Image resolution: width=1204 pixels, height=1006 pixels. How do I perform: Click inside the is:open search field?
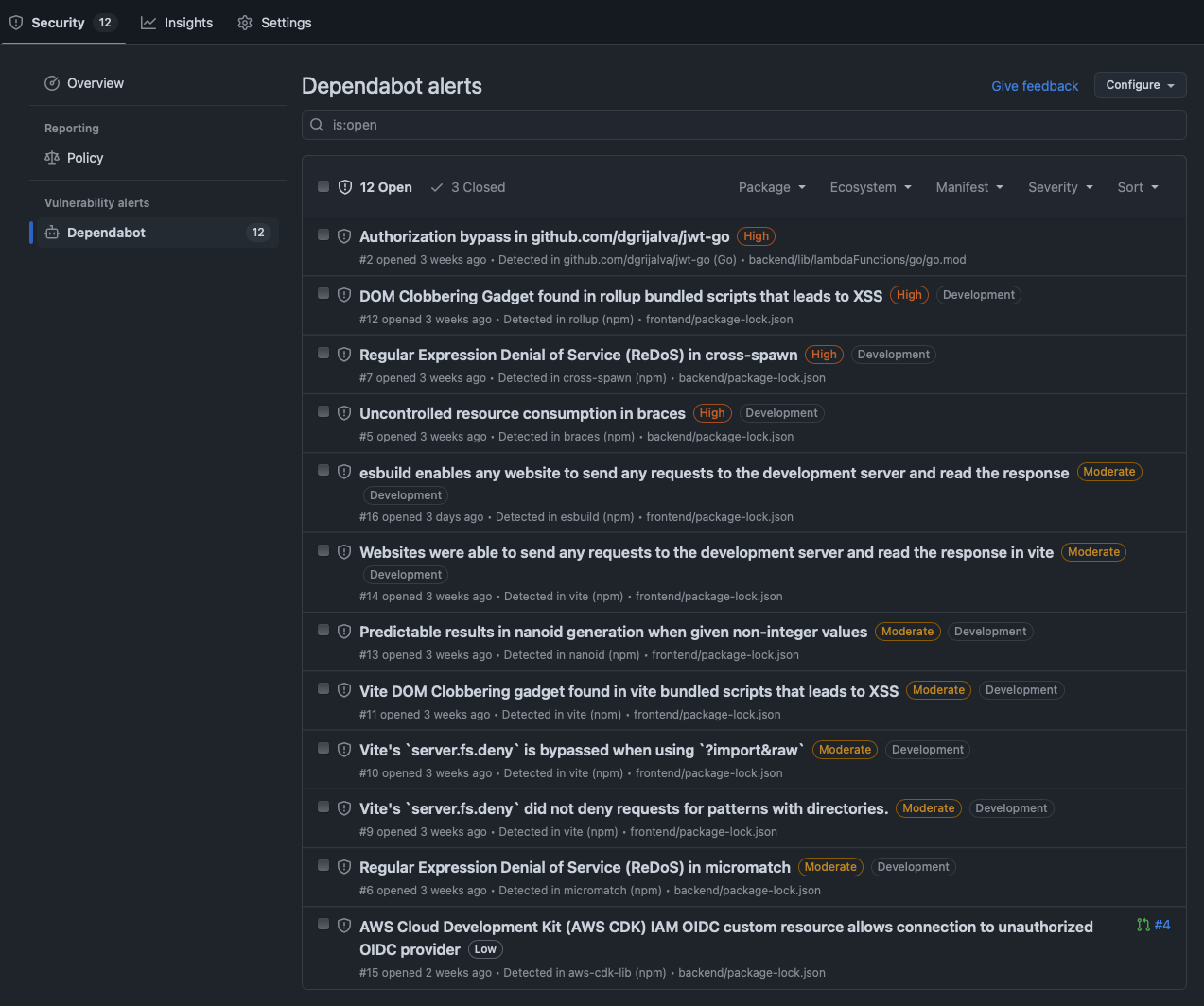pyautogui.click(x=567, y=124)
